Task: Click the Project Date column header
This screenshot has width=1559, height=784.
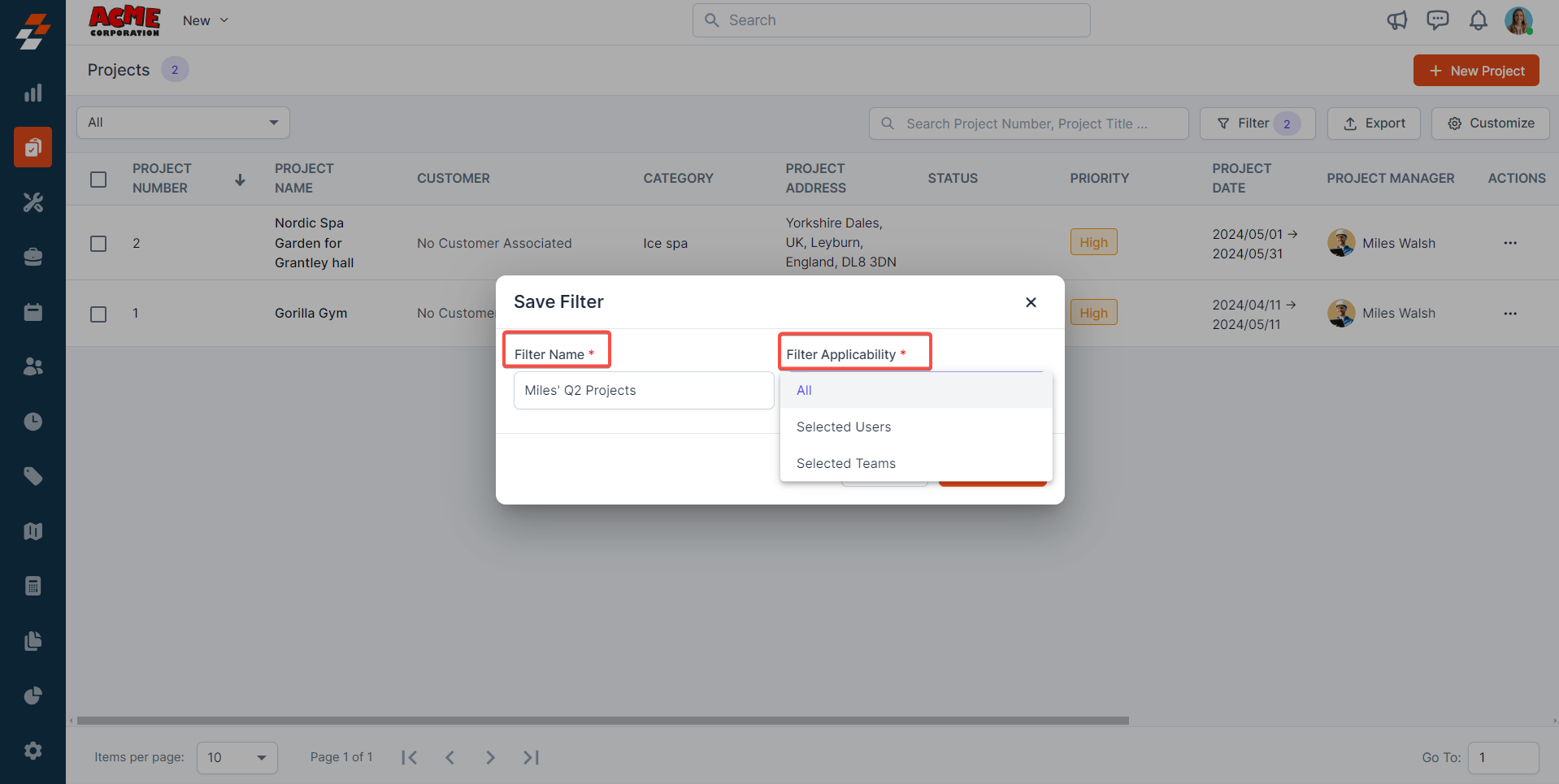Action: (1242, 178)
